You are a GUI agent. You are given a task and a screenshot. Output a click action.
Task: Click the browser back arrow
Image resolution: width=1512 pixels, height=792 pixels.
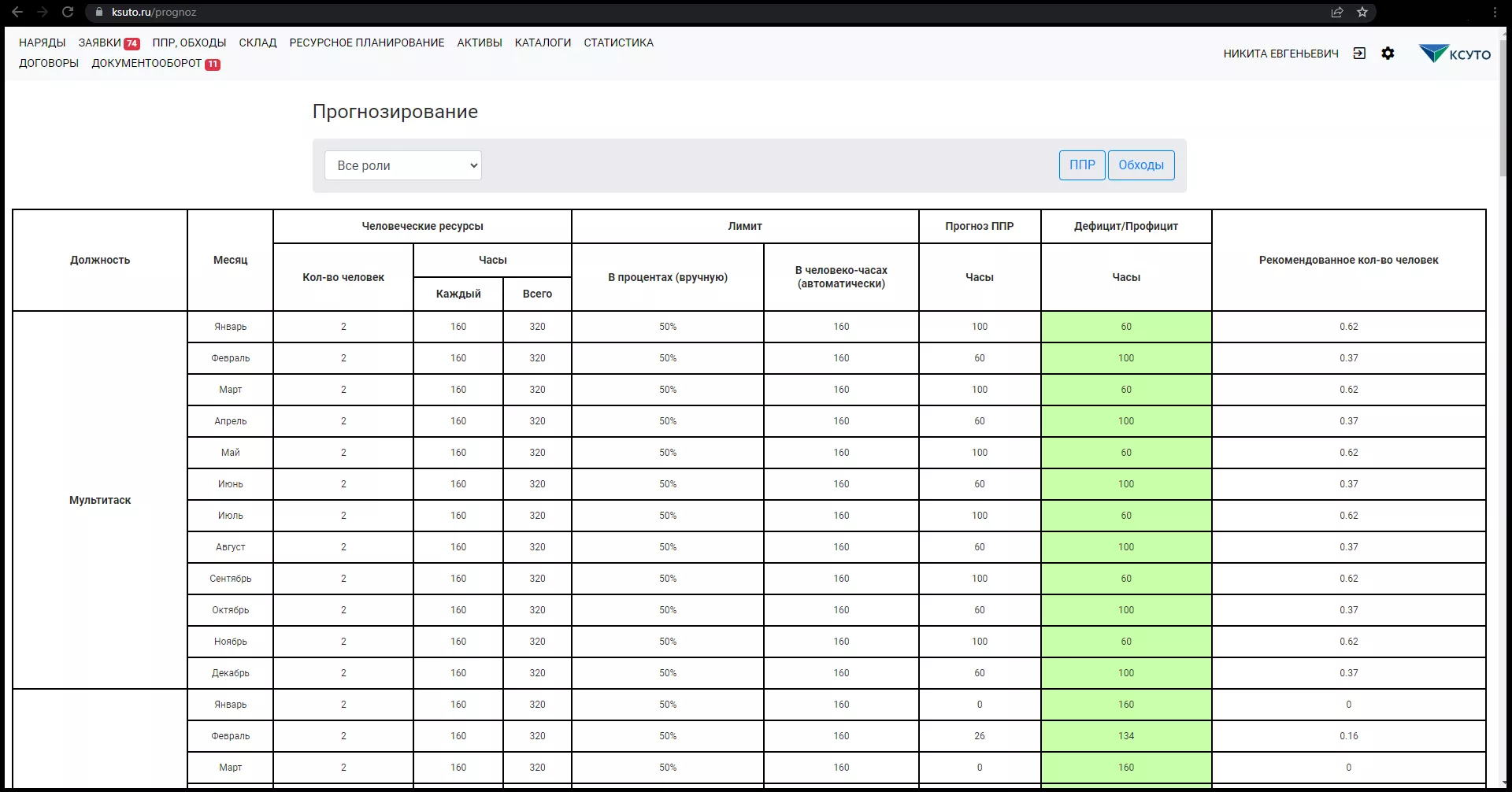(x=17, y=12)
